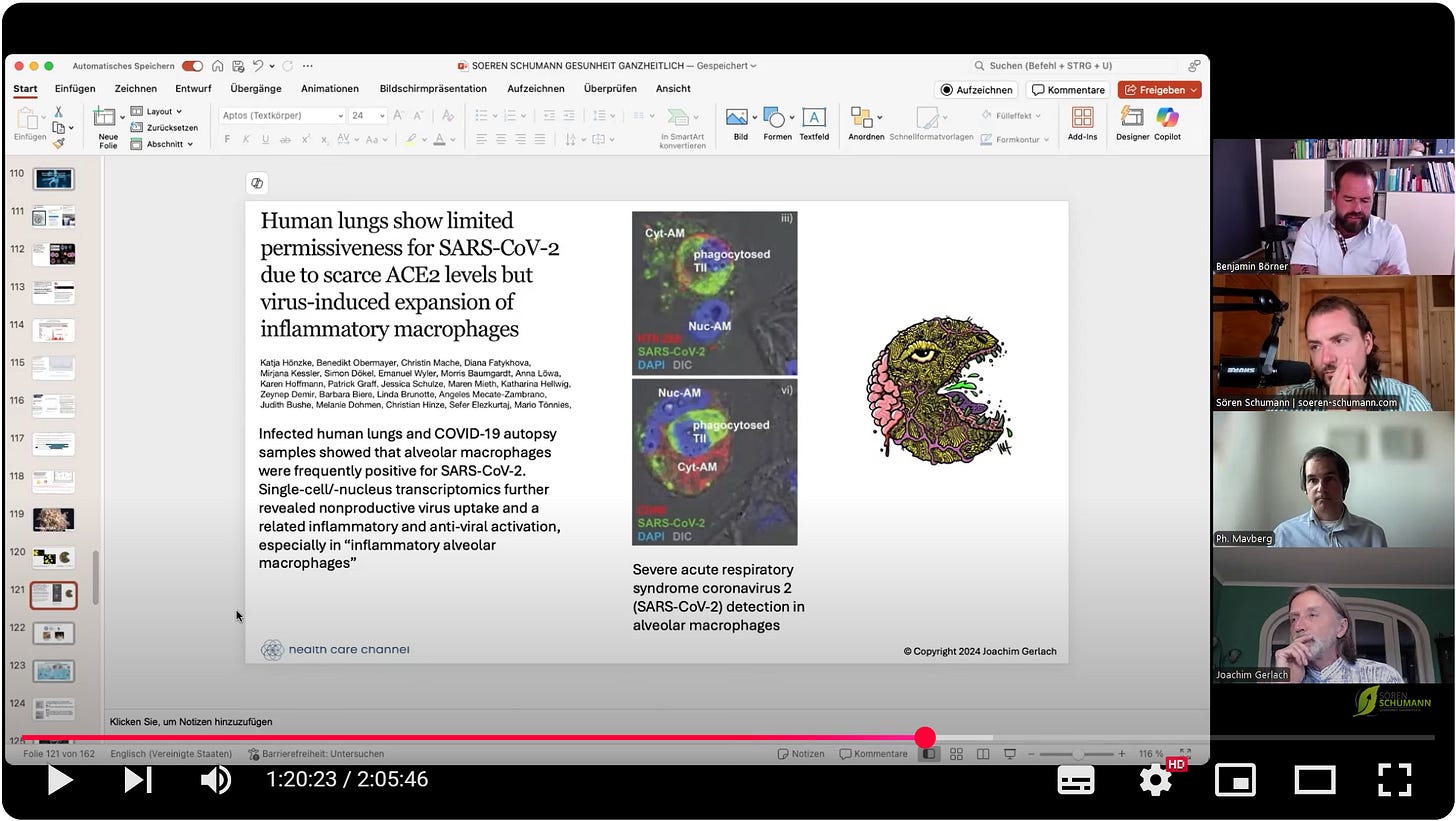Select slide thumbnail 119
Viewport: 1456px width, 821px height.
[54, 519]
